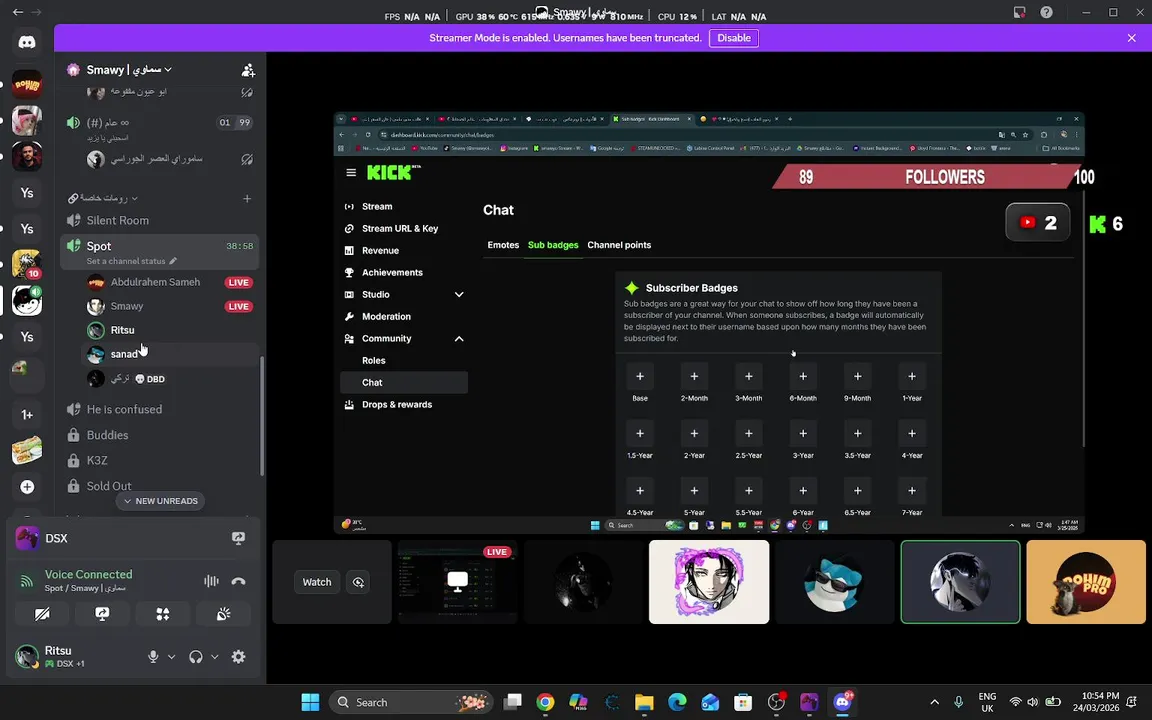Open Kick hamburger menu icon
The height and width of the screenshot is (720, 1152).
pyautogui.click(x=351, y=173)
